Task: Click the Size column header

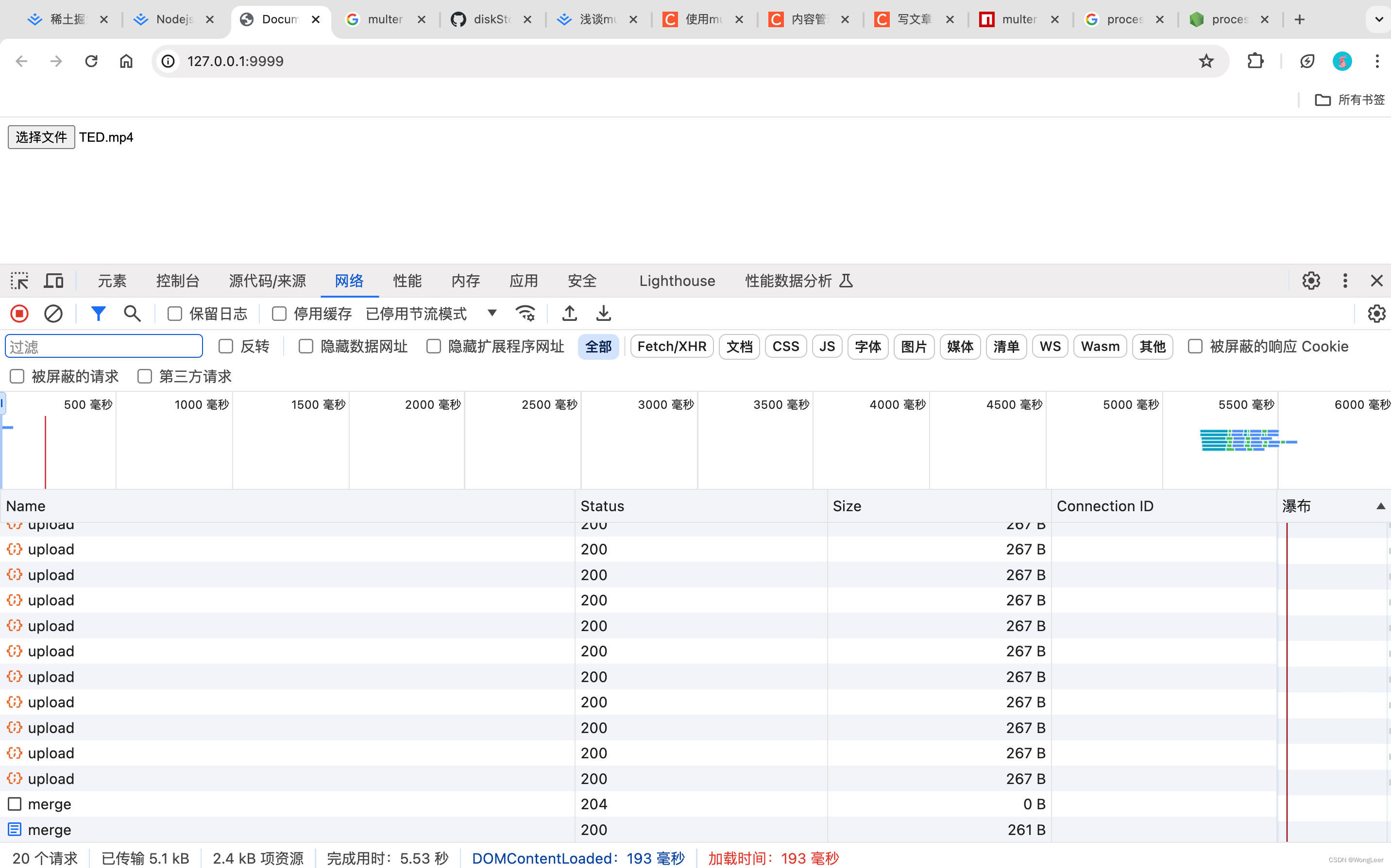Action: click(939, 506)
